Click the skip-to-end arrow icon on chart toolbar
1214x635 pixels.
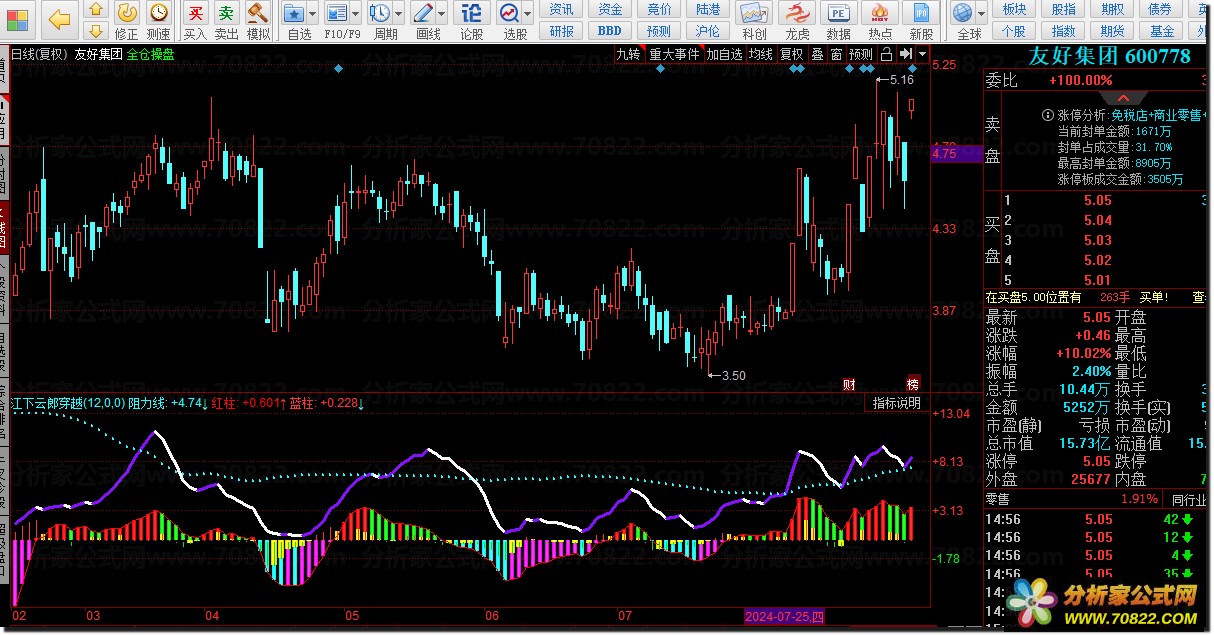coord(905,54)
